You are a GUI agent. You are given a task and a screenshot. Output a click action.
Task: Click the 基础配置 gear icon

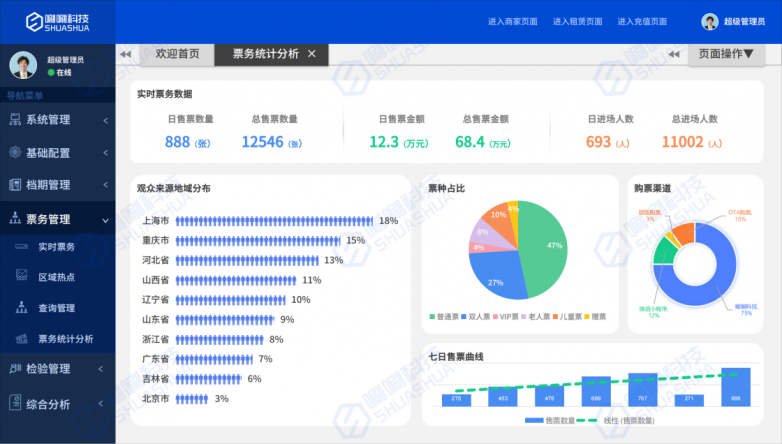click(x=16, y=153)
